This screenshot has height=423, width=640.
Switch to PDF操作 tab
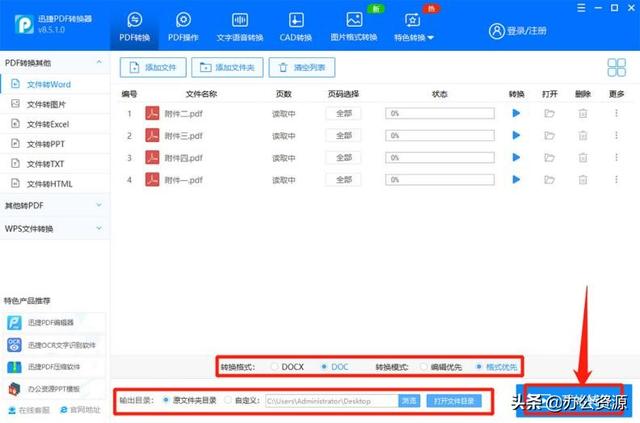183,27
